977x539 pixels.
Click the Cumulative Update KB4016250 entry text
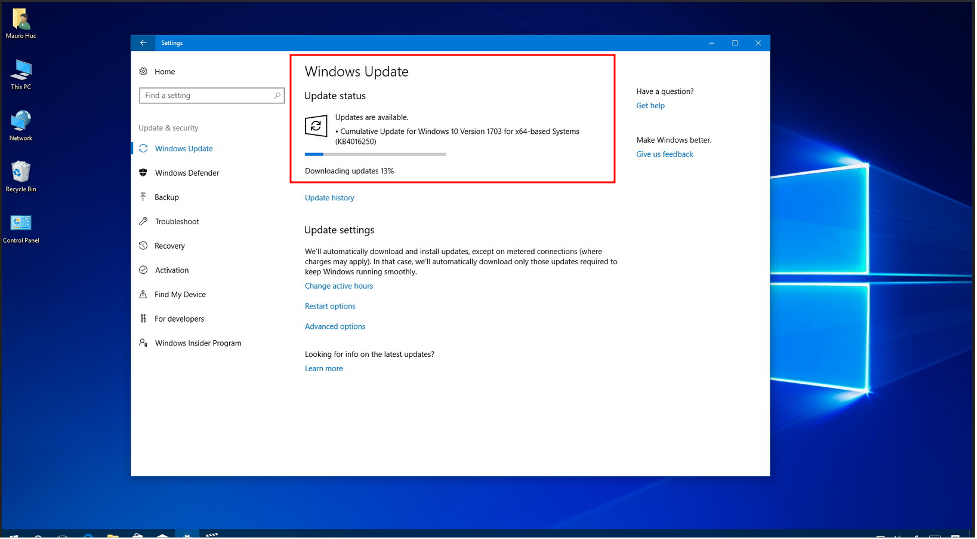[x=457, y=136]
